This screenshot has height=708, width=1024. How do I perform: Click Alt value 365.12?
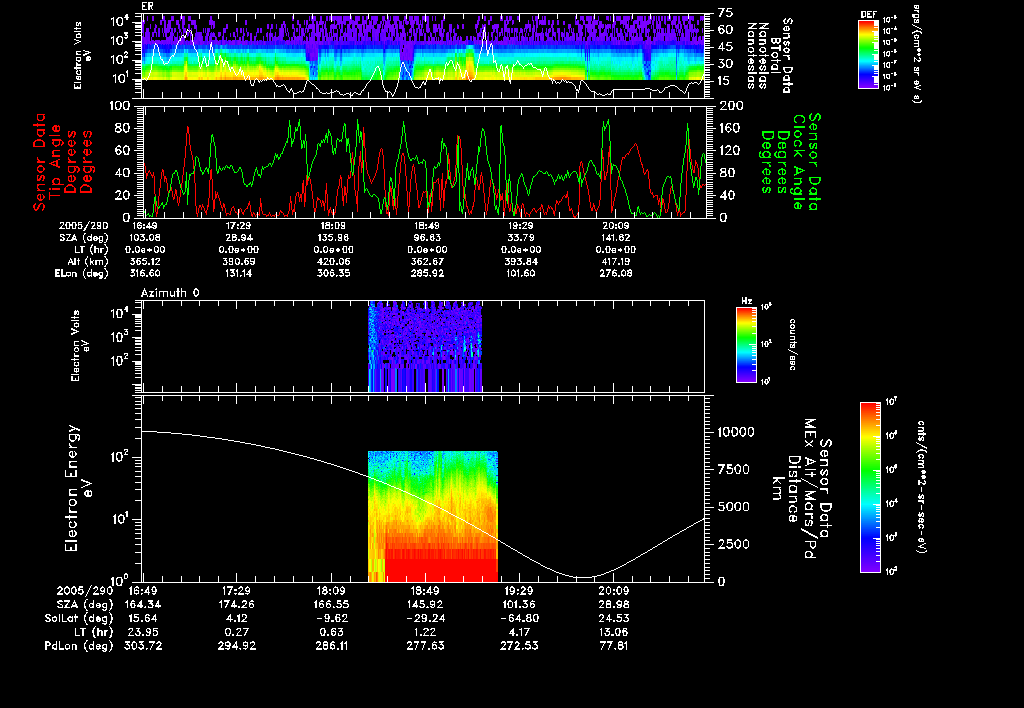[145, 261]
